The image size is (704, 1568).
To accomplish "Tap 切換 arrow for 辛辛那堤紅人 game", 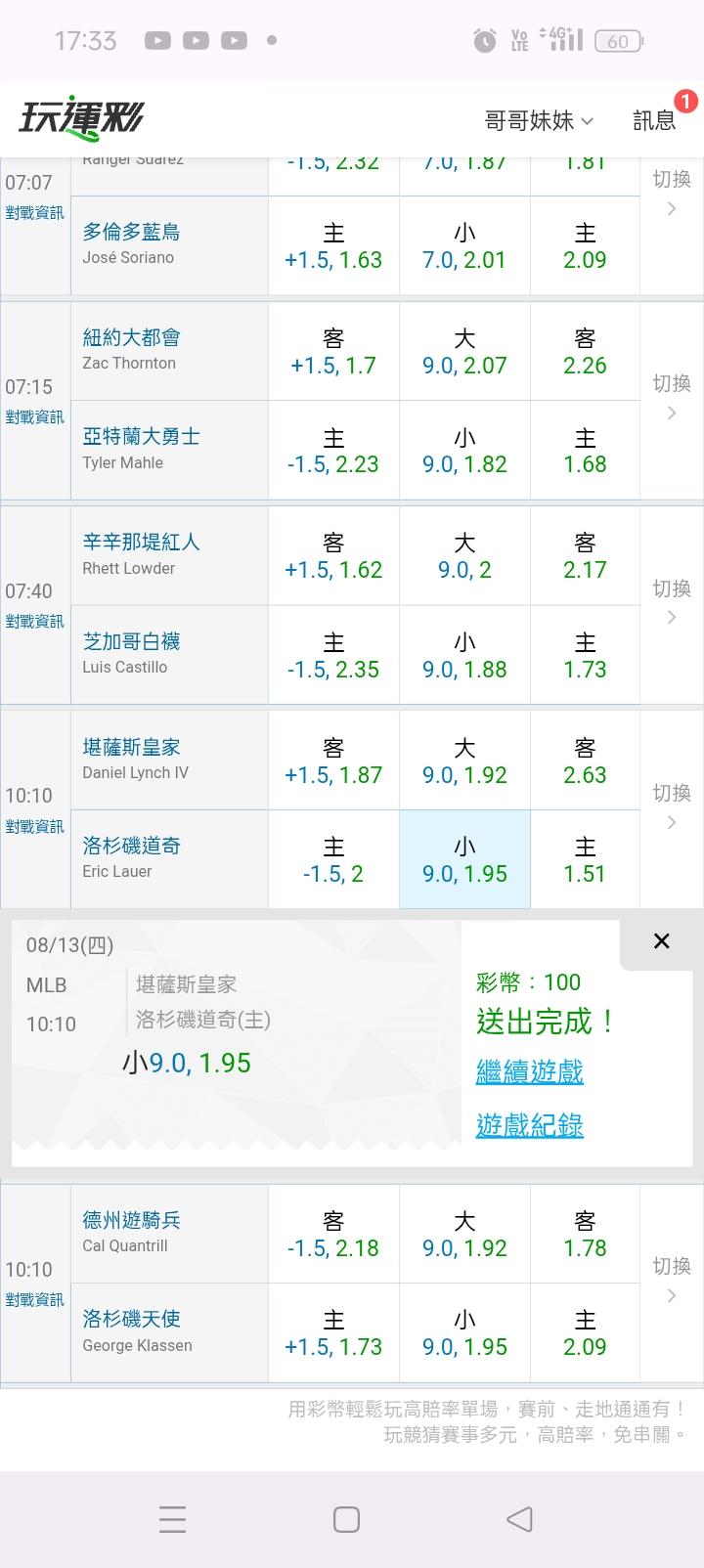I will 672,602.
